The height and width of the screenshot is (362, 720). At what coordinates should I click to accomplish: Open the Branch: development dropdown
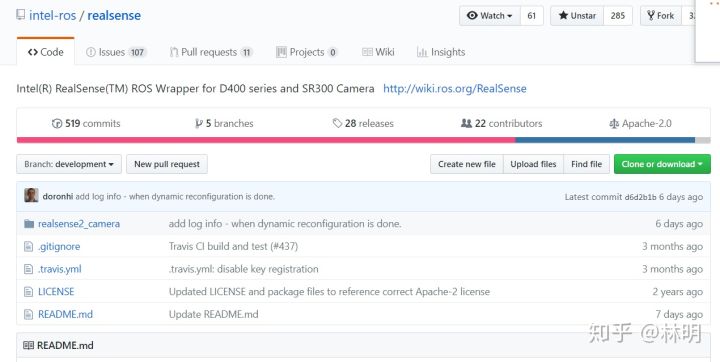tap(69, 164)
